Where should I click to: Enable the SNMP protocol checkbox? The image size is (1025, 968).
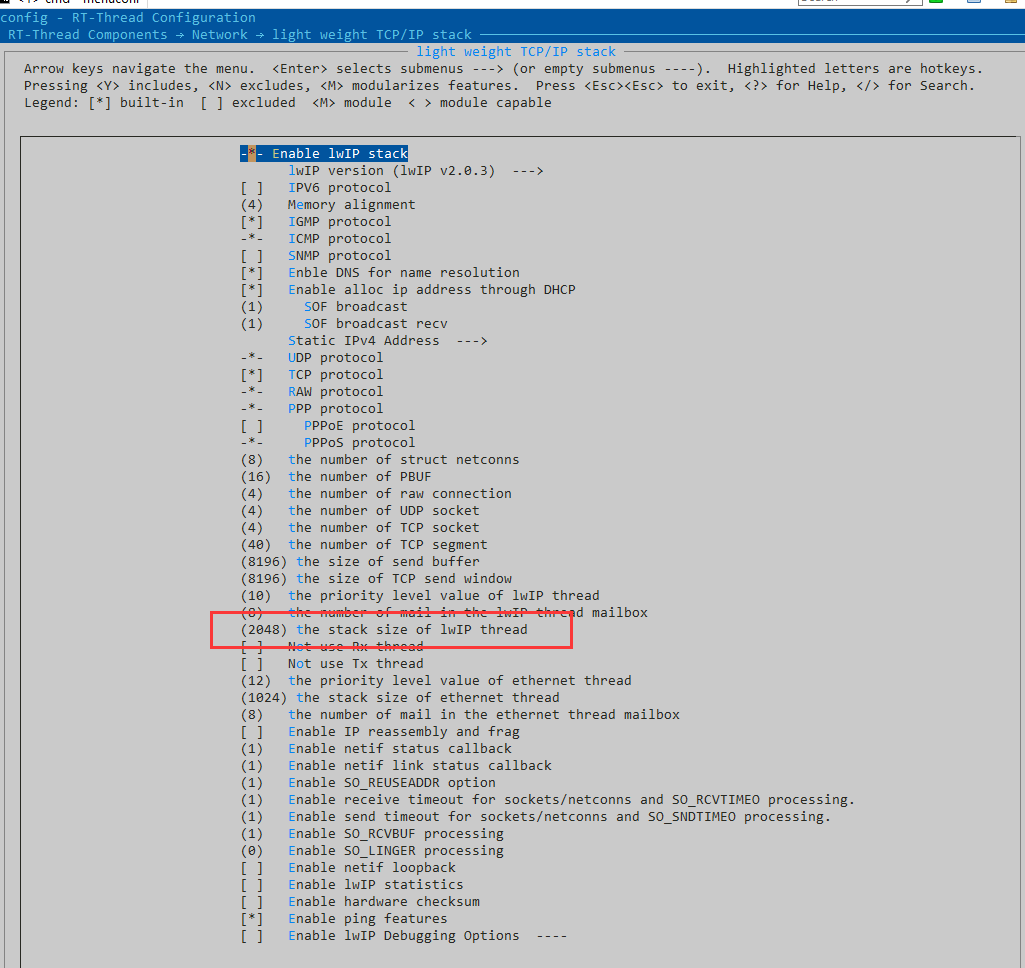(252, 256)
